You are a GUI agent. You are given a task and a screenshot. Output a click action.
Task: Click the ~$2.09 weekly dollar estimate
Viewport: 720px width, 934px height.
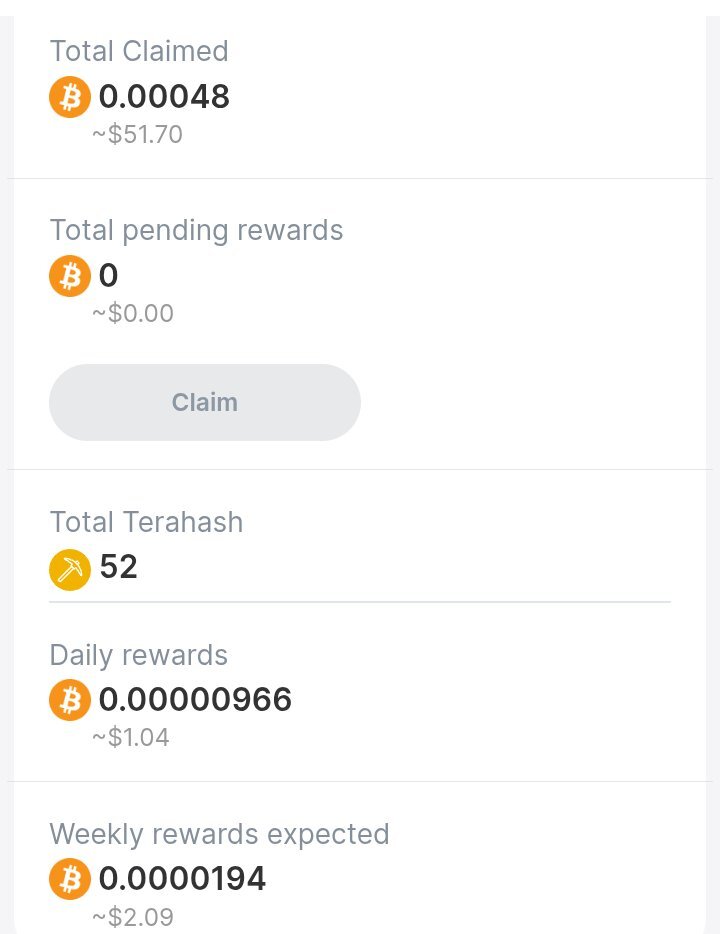point(133,917)
